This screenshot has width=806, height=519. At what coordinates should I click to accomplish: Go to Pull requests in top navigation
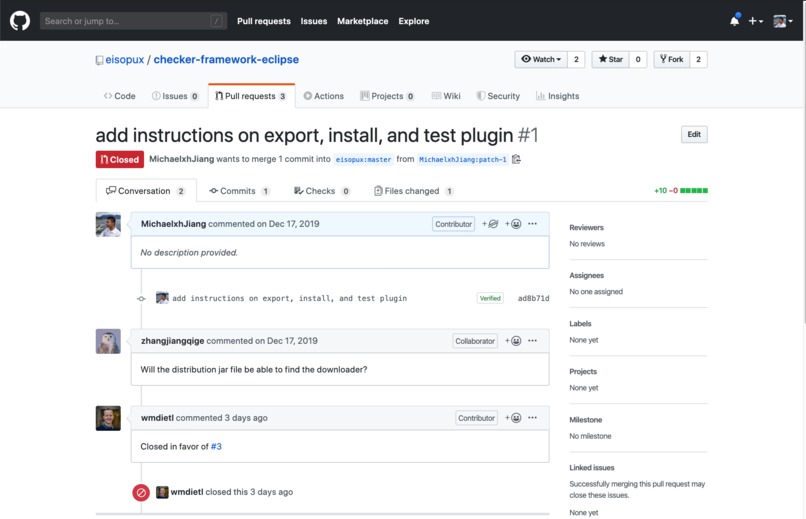(x=264, y=21)
